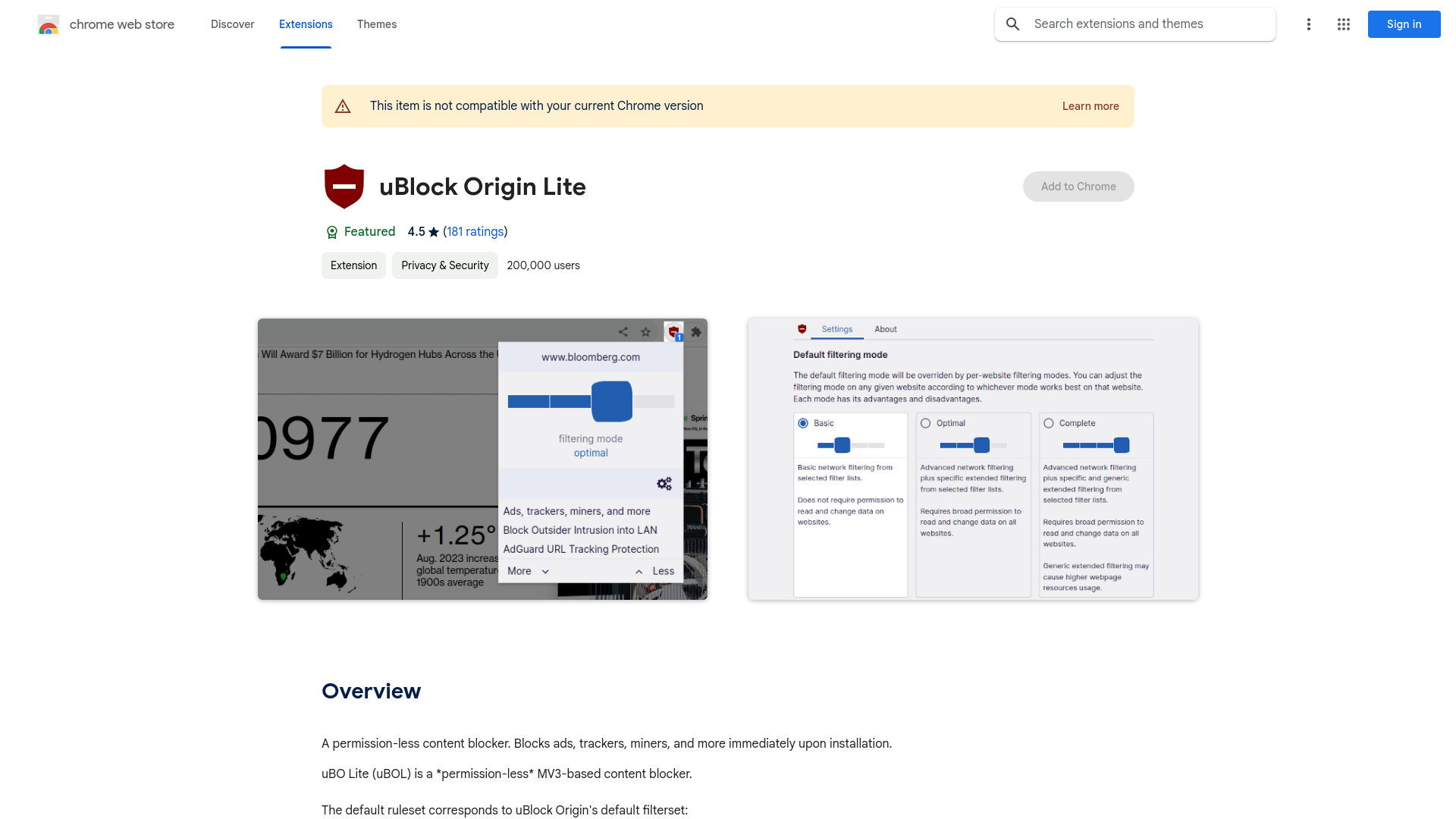Click the search magnifier icon
Image resolution: width=1456 pixels, height=819 pixels.
pos(1013,24)
